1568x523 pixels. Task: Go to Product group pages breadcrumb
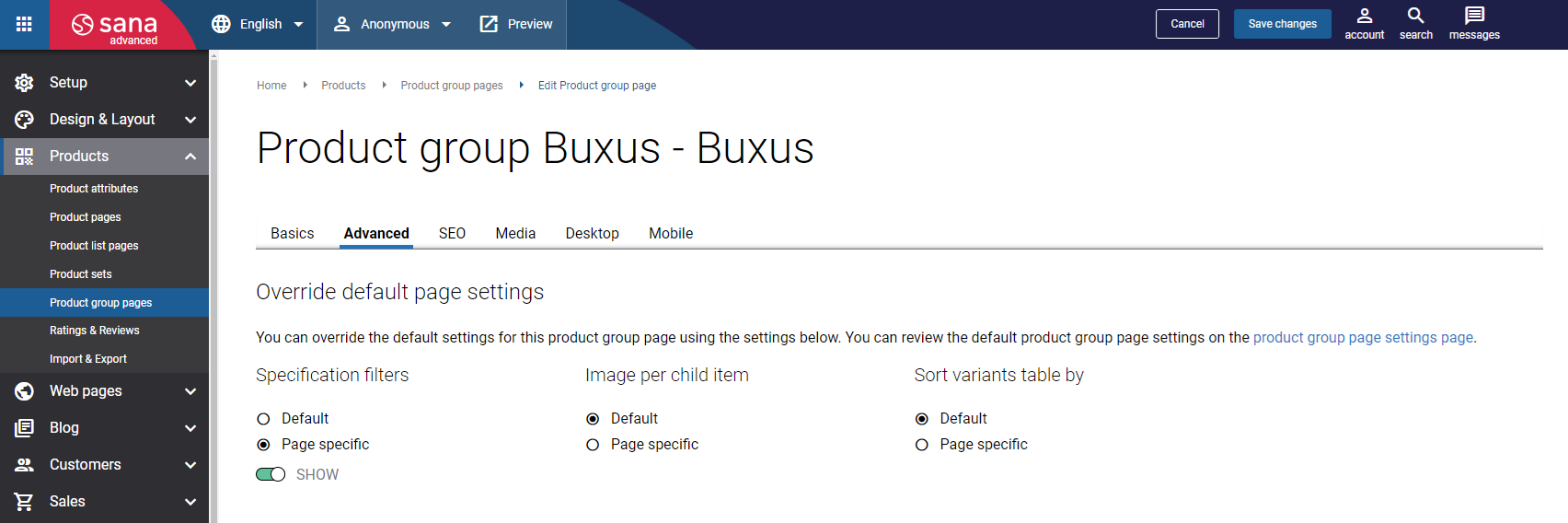(452, 86)
